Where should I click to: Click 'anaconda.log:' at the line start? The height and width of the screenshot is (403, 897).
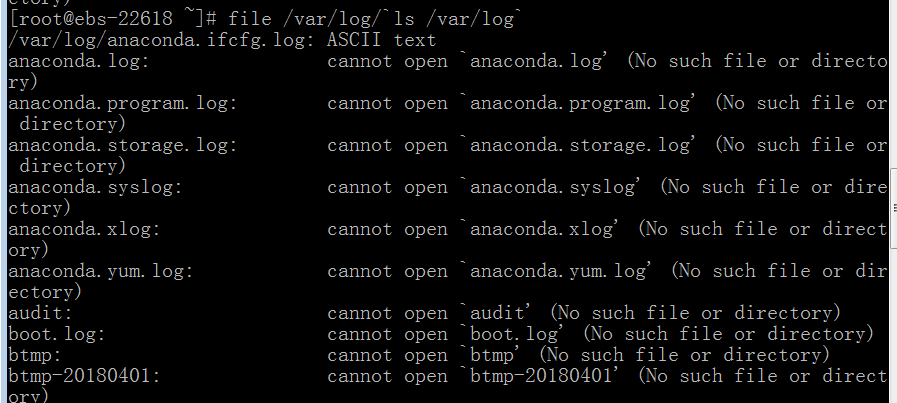tap(78, 61)
